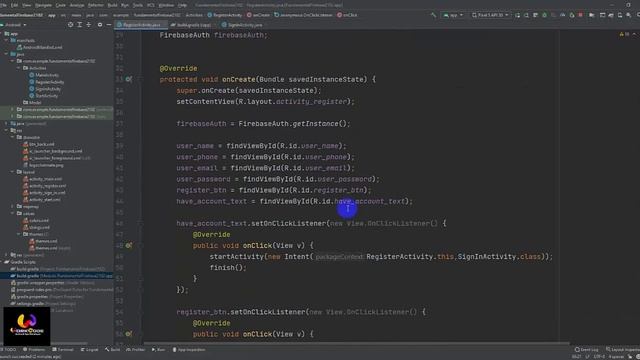Select MainActivity in the project tree

[x=44, y=75]
